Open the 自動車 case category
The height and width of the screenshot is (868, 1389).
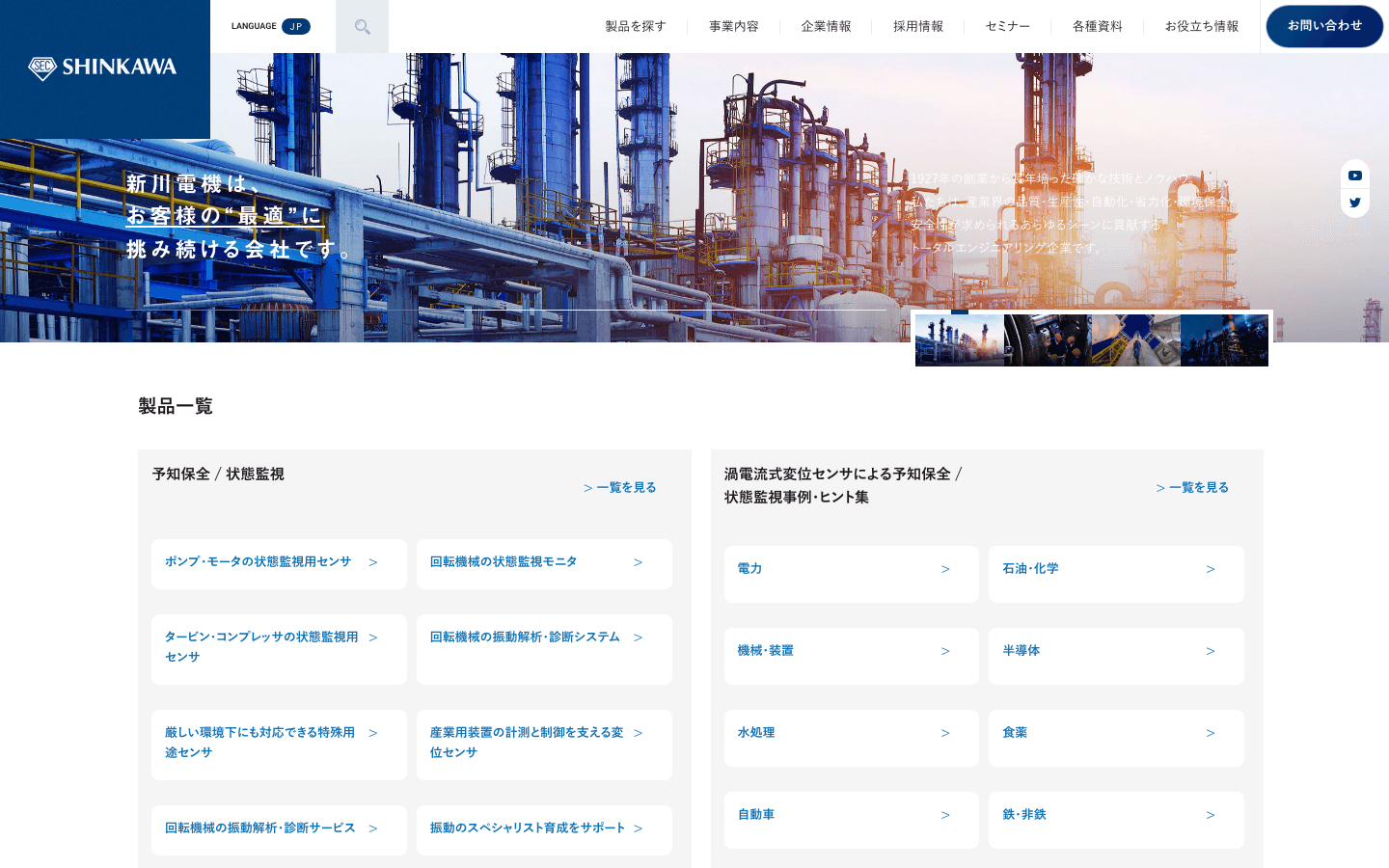click(x=852, y=820)
